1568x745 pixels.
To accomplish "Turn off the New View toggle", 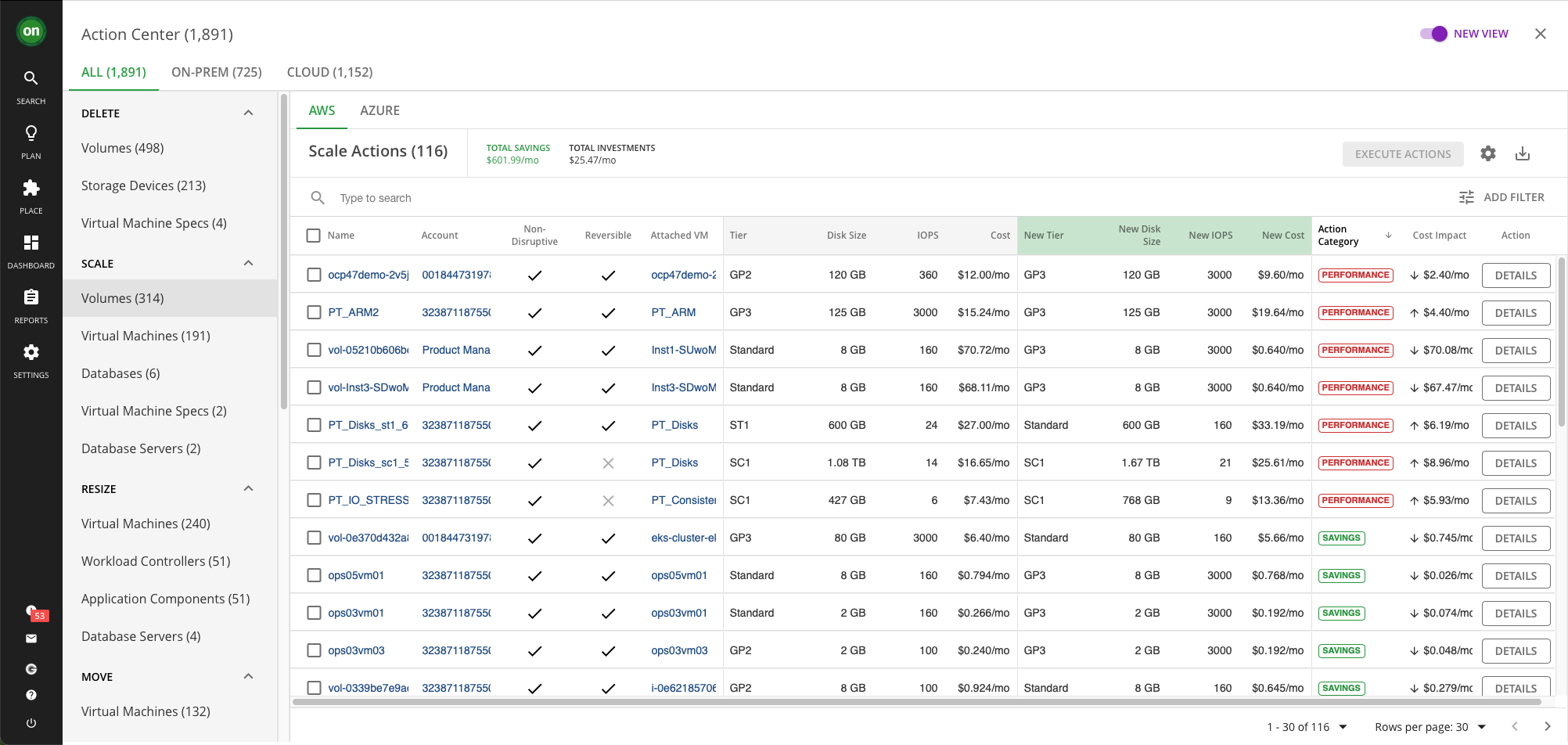I will tap(1433, 34).
